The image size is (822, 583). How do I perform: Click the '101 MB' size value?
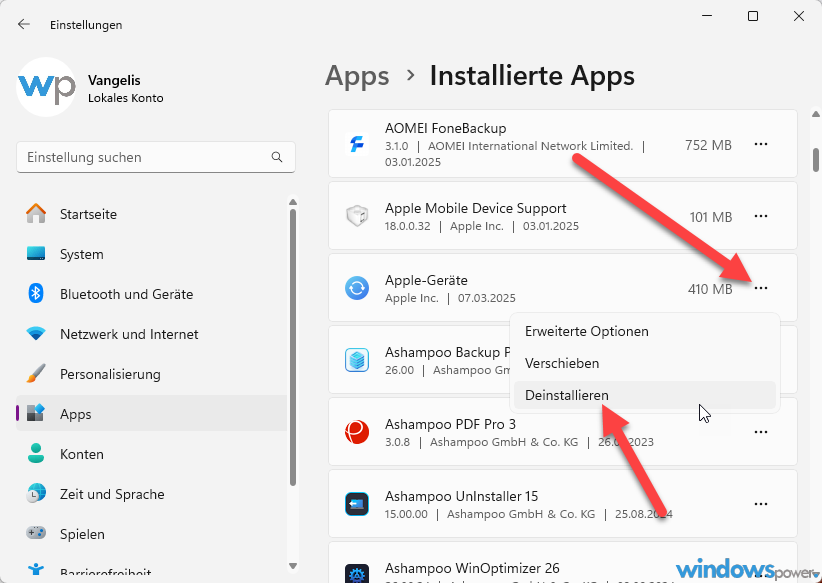click(711, 217)
